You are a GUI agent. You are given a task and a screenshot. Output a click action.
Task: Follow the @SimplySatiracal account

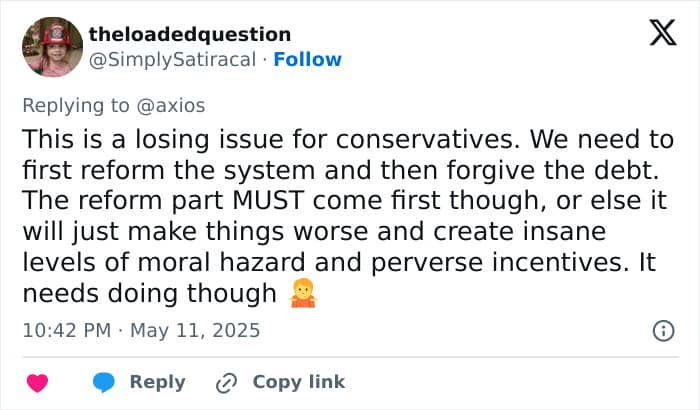307,59
